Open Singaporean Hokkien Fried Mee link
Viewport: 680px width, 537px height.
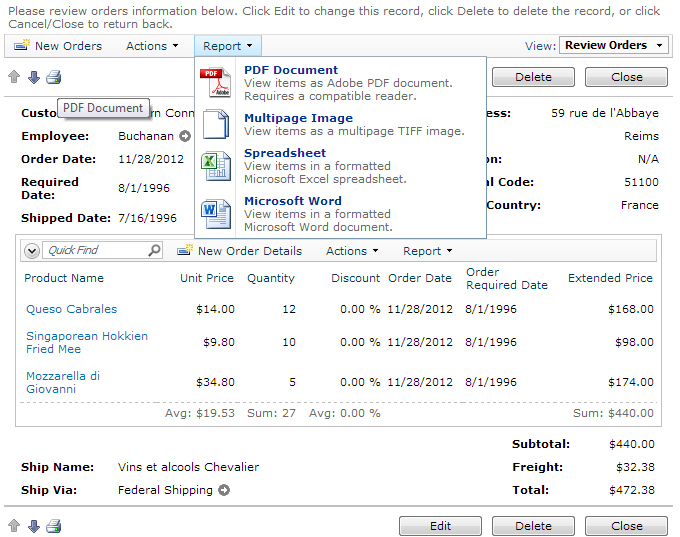87,342
